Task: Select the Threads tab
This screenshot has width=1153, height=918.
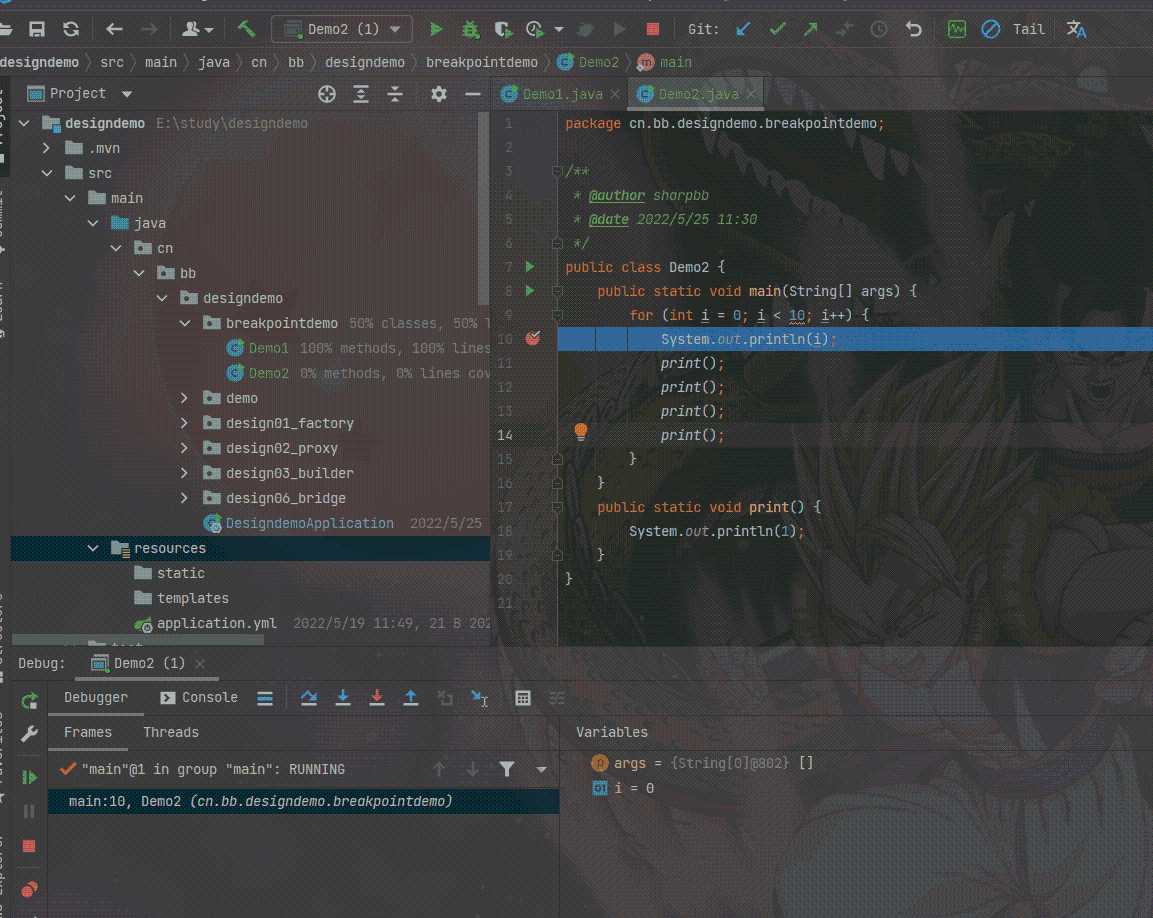Action: pos(171,732)
